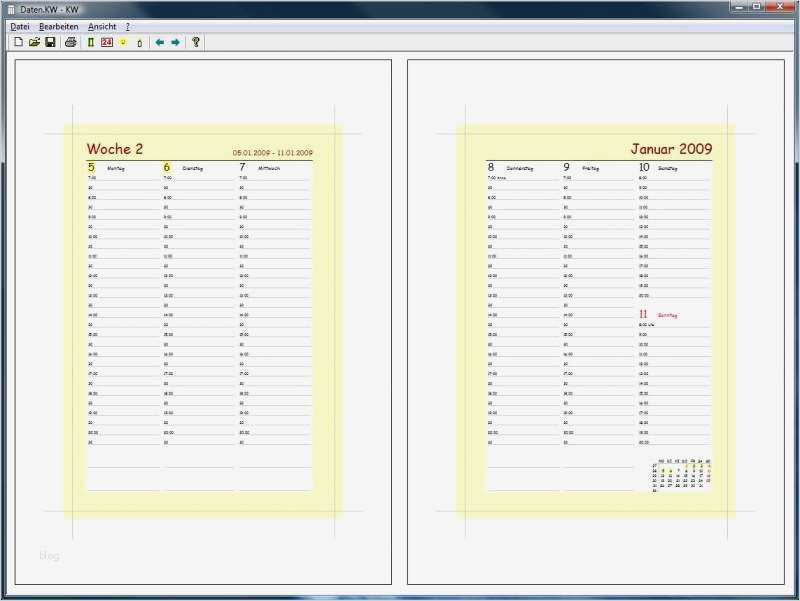The image size is (800, 601).
Task: Click the application icon in title bar
Action: (11, 10)
